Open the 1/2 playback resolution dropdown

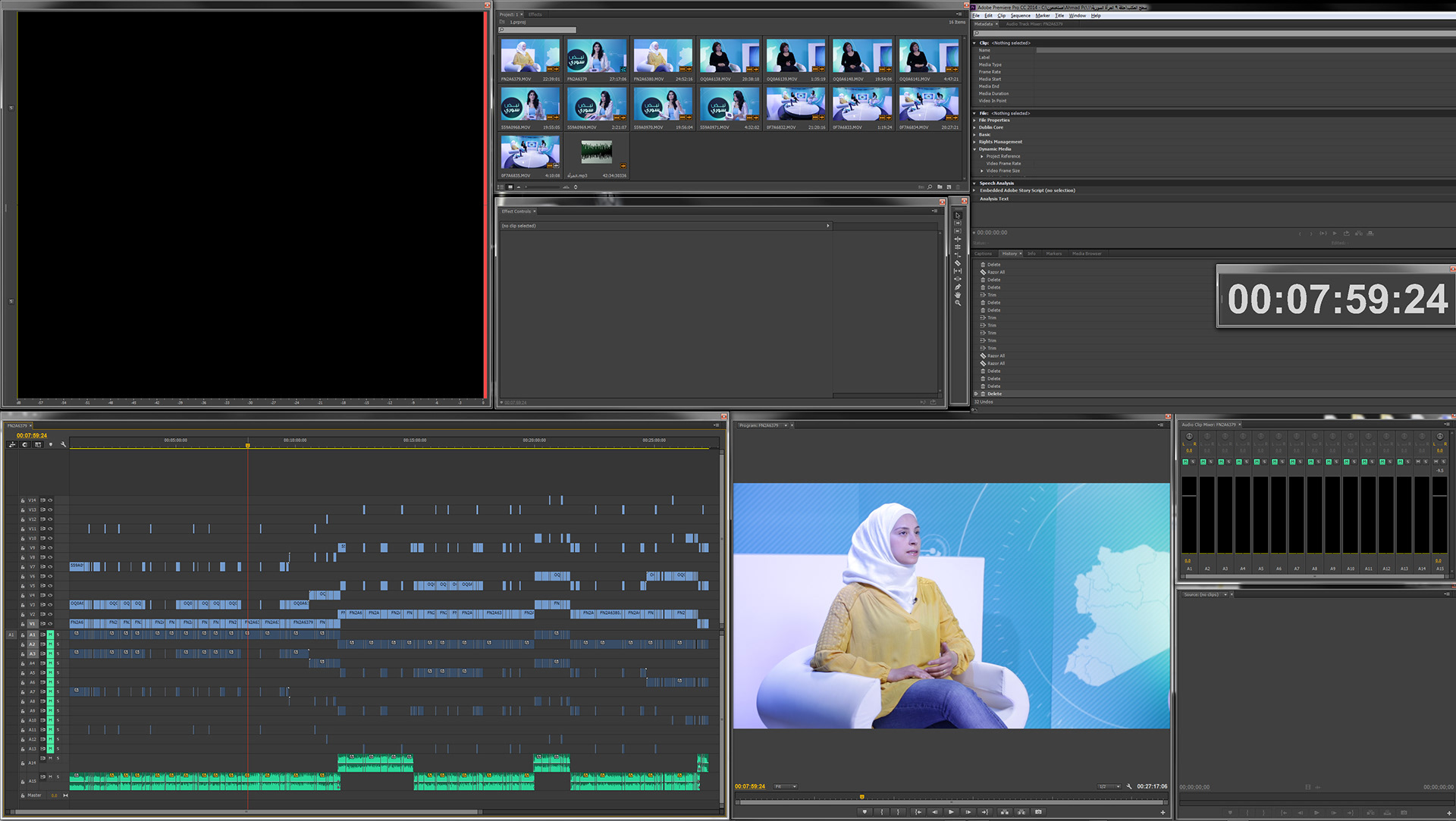click(1109, 786)
